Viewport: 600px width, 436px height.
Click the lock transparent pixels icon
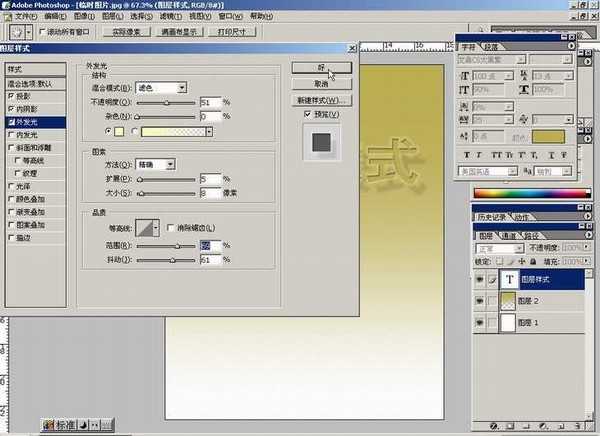tap(499, 261)
